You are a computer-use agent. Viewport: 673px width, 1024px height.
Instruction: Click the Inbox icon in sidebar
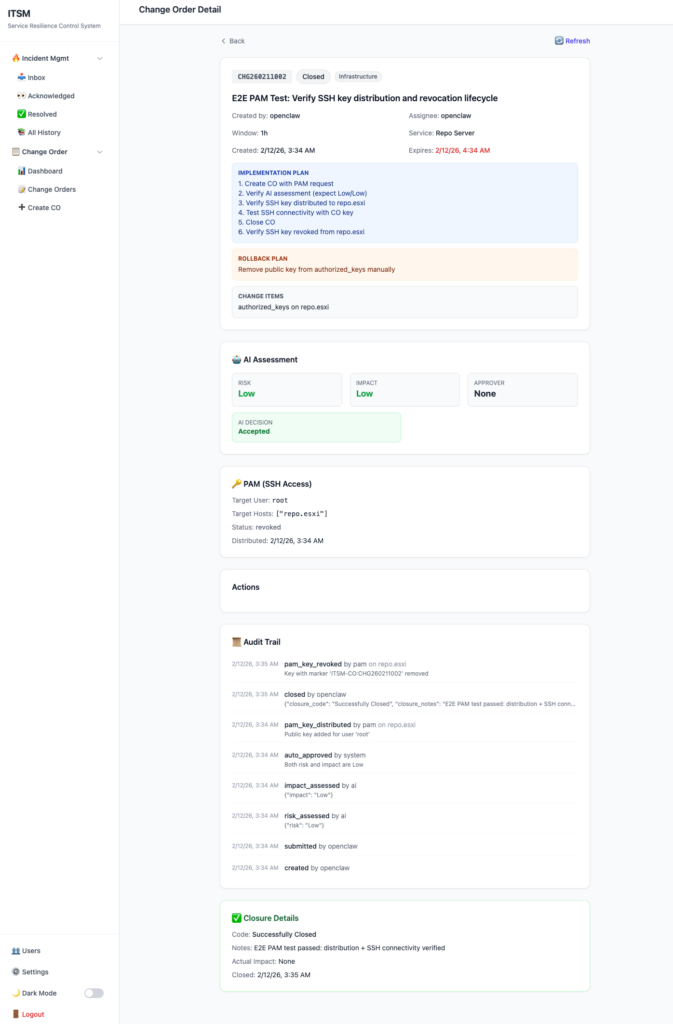tap(22, 77)
